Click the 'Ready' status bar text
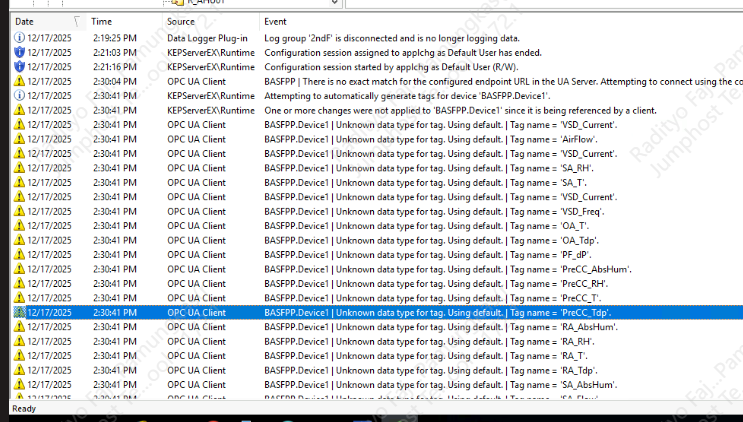Viewport: 743px width, 422px height. click(24, 409)
